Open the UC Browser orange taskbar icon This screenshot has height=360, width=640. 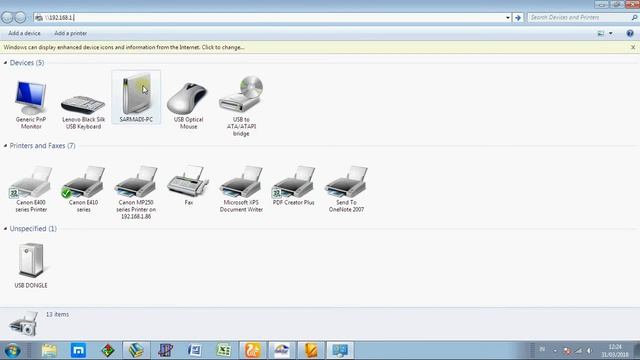[x=253, y=350]
